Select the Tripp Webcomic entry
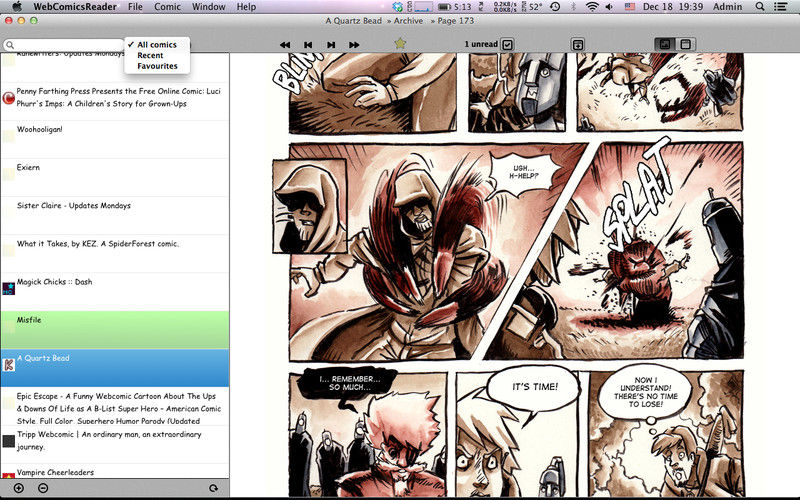Image resolution: width=800 pixels, height=500 pixels. 115,444
